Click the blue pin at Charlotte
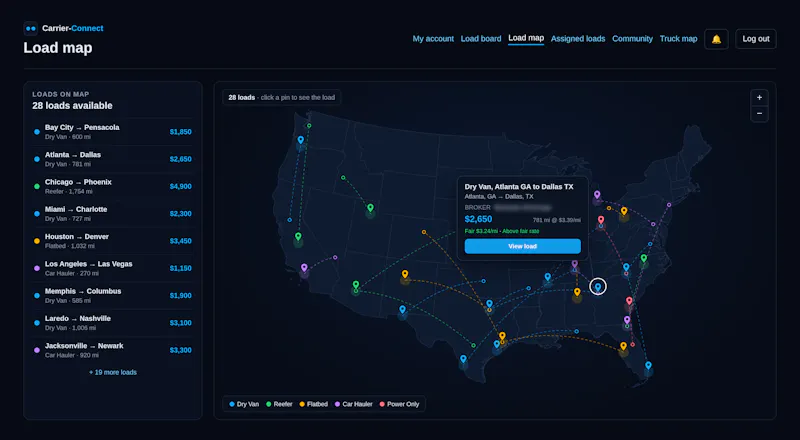The height and width of the screenshot is (440, 800). pos(626,267)
